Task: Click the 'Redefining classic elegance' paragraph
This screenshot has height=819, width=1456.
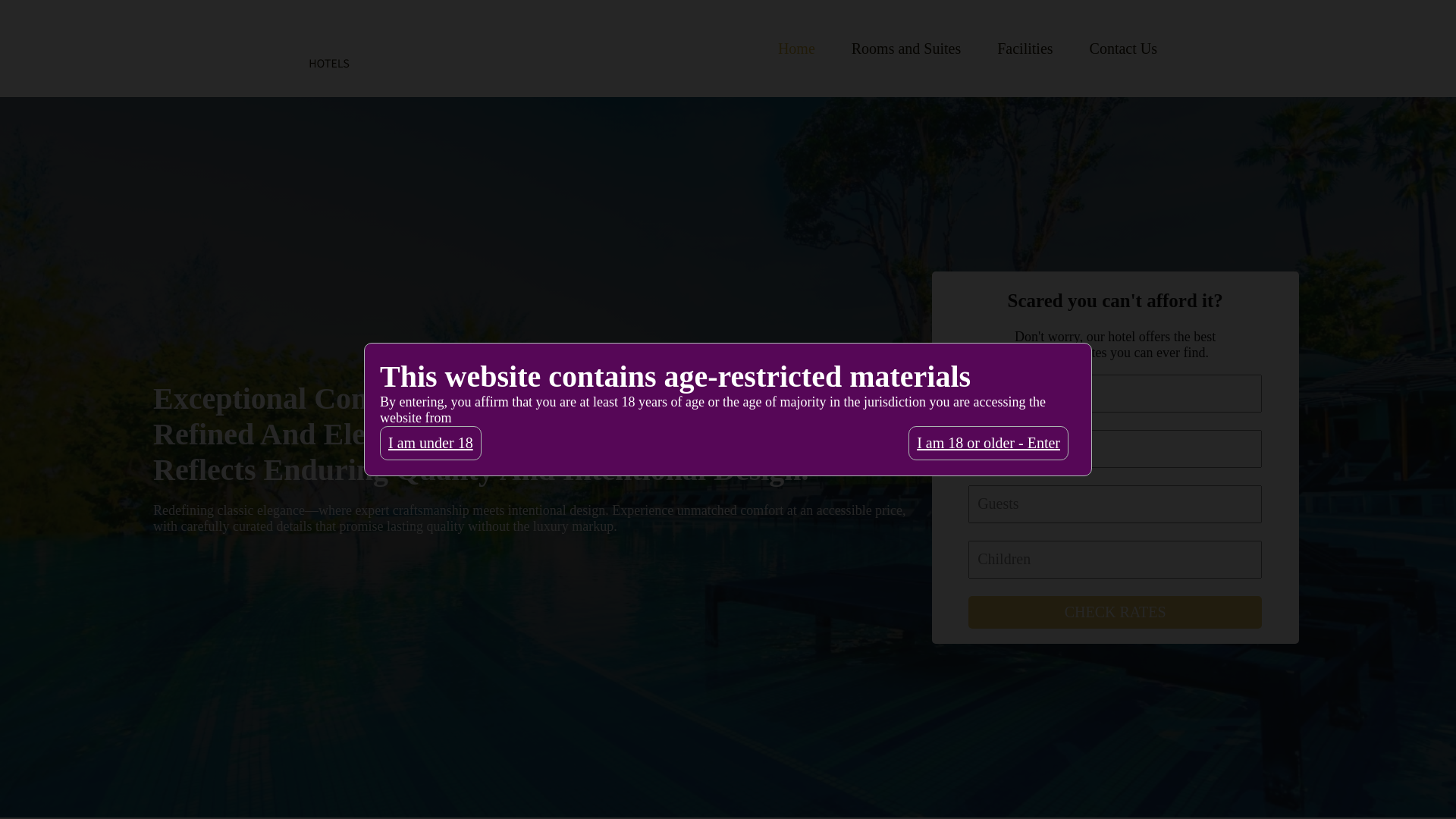Action: click(x=529, y=519)
